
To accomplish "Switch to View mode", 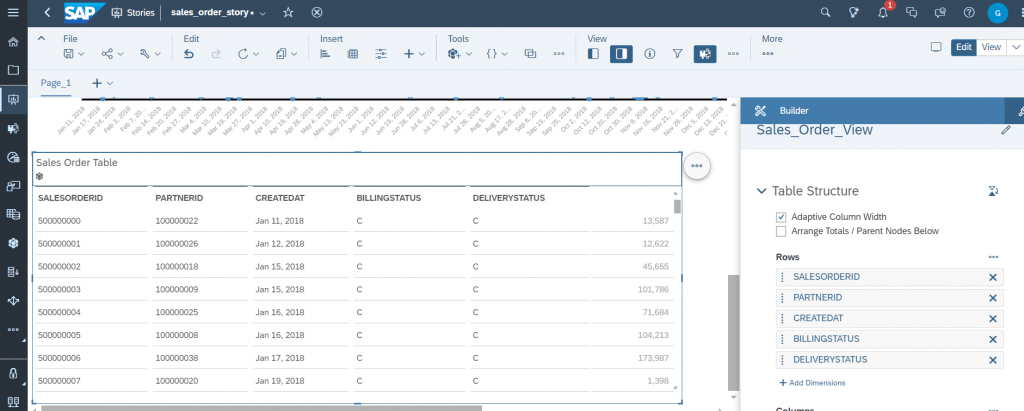I will point(991,47).
